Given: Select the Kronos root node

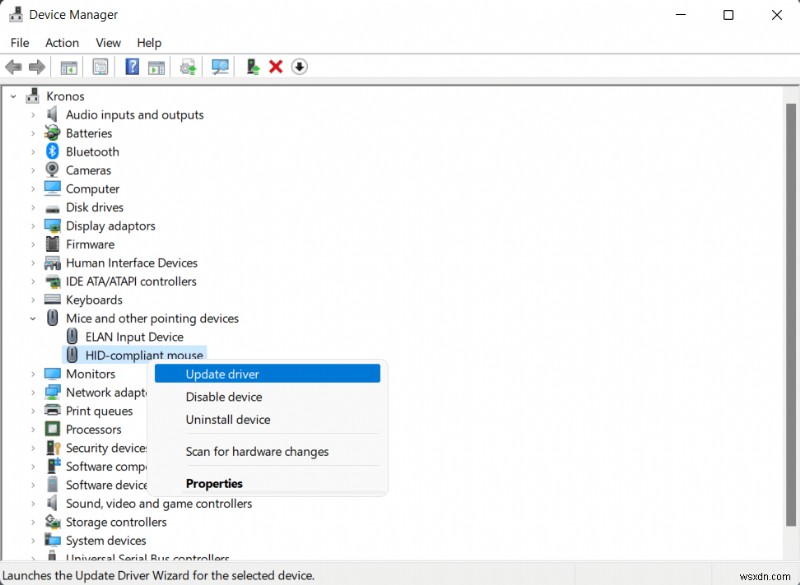Looking at the screenshot, I should coord(64,95).
